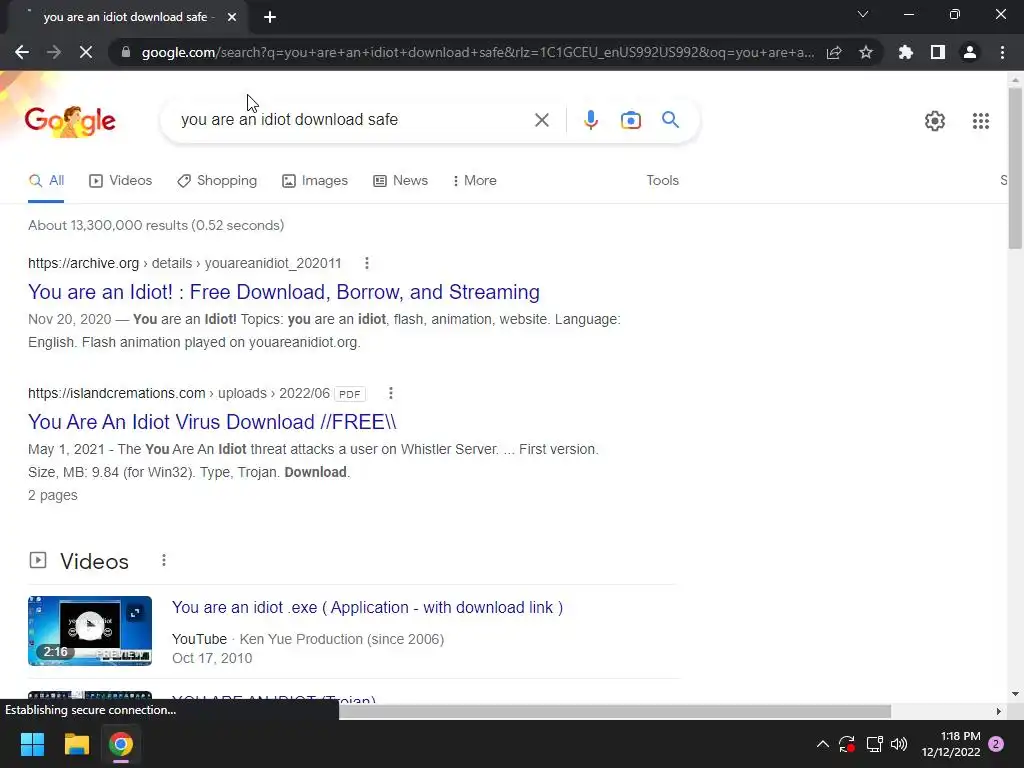Expand the More search filters
Image resolution: width=1024 pixels, height=768 pixels.
tap(475, 181)
